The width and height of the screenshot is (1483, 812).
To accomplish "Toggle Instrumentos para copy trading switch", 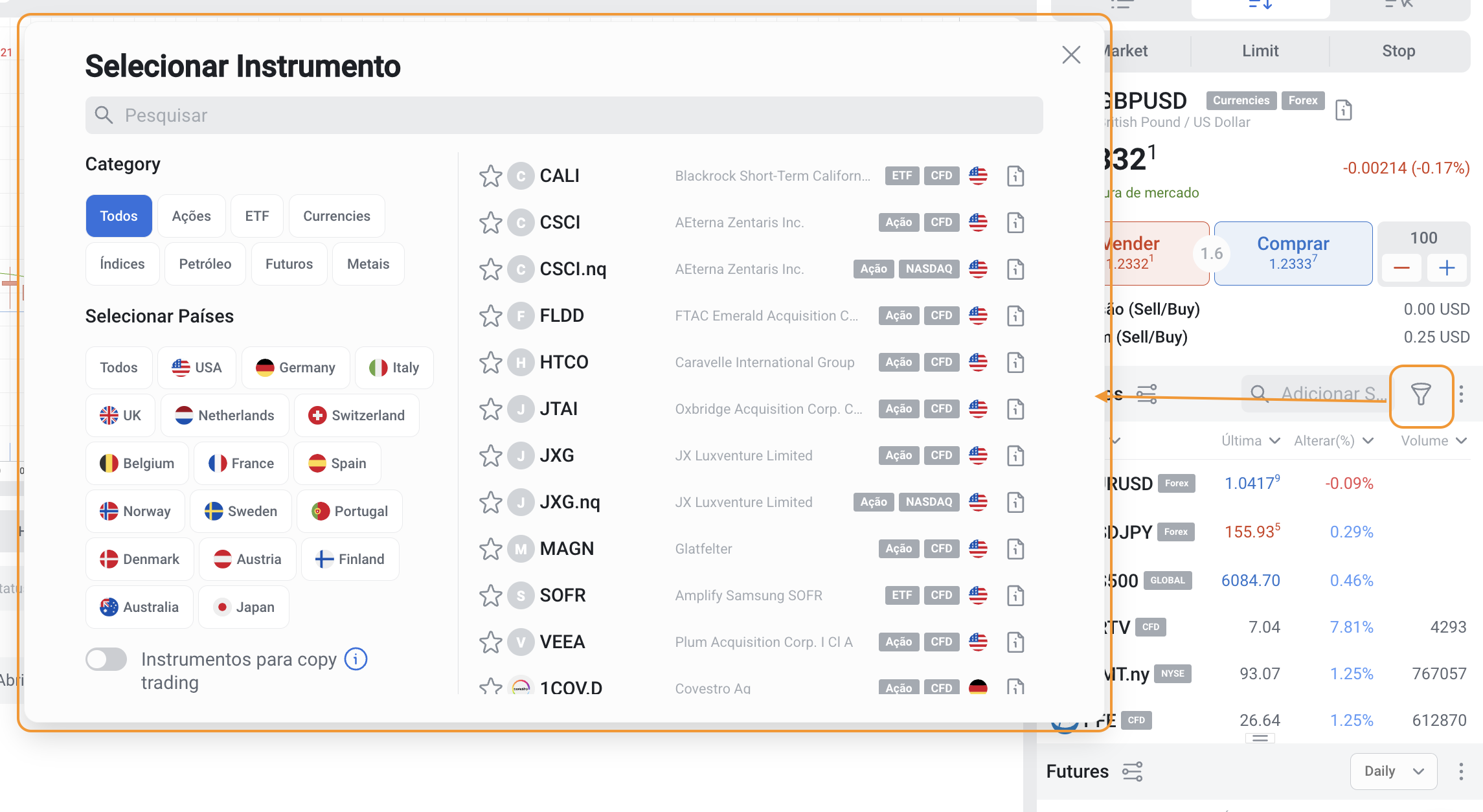I will point(107,660).
